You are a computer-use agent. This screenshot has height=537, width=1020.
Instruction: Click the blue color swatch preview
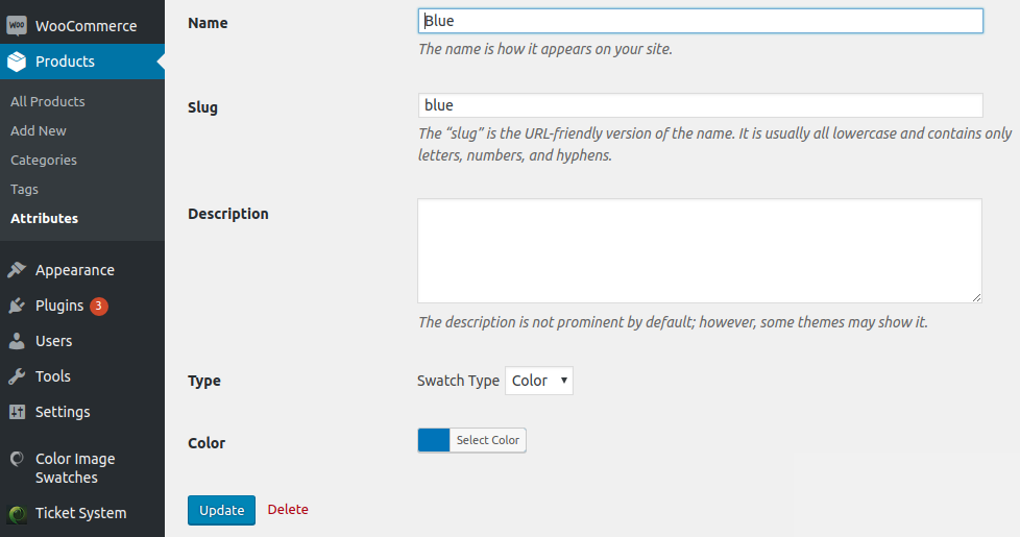pyautogui.click(x=434, y=440)
